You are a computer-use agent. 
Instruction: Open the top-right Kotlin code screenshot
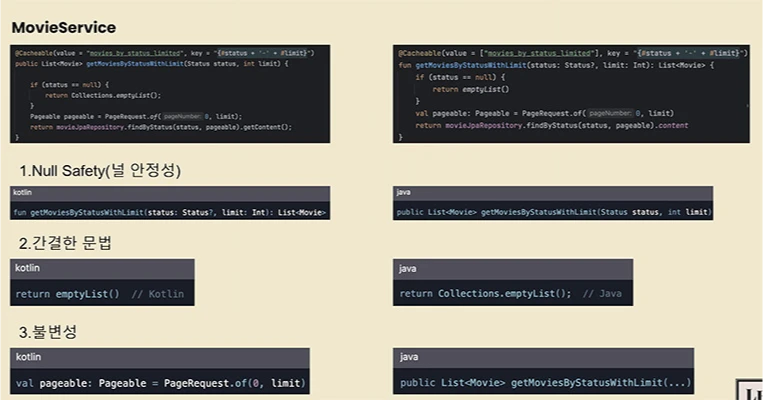point(570,94)
